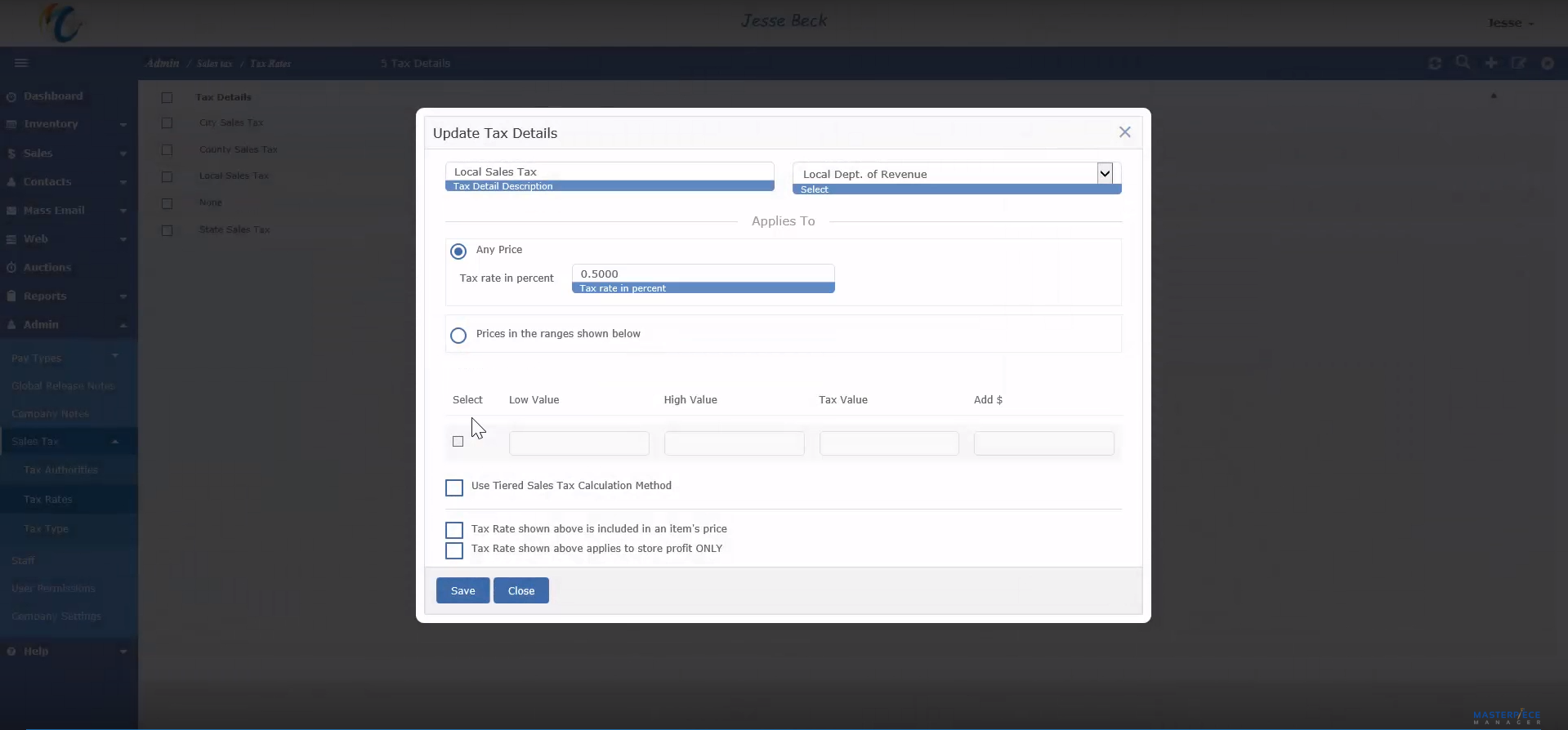The image size is (1568, 730).
Task: Click the Auctions timer icon in sidebar
Action: click(x=11, y=268)
